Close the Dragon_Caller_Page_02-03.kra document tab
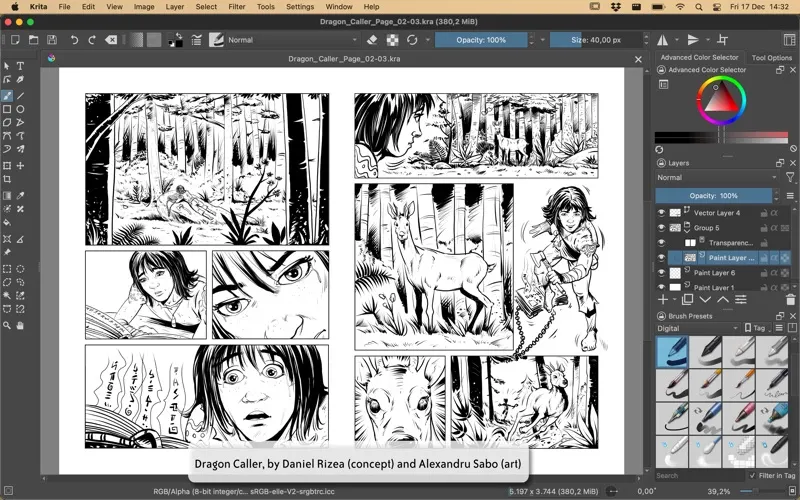 (x=638, y=59)
